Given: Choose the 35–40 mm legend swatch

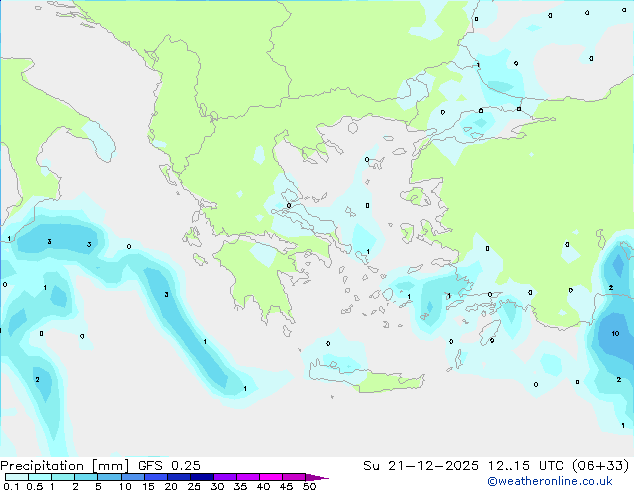Looking at the screenshot, I should [247, 477].
